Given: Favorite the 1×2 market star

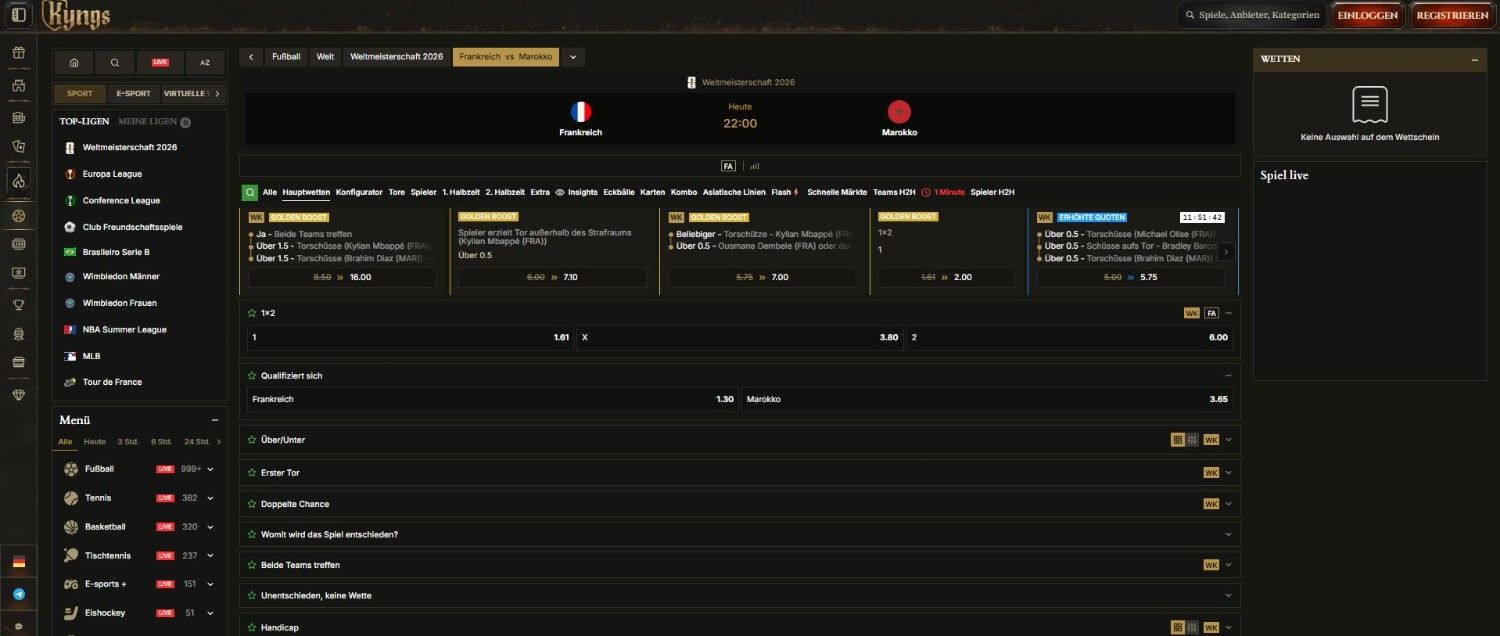Looking at the screenshot, I should point(252,313).
